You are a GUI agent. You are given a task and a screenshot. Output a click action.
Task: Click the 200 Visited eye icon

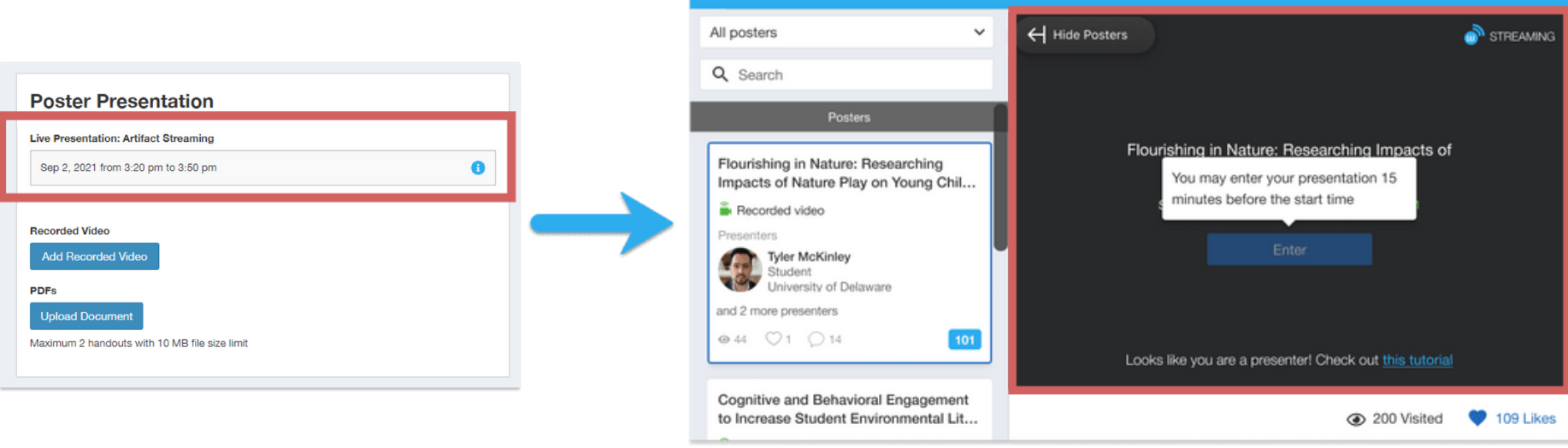(x=1355, y=419)
